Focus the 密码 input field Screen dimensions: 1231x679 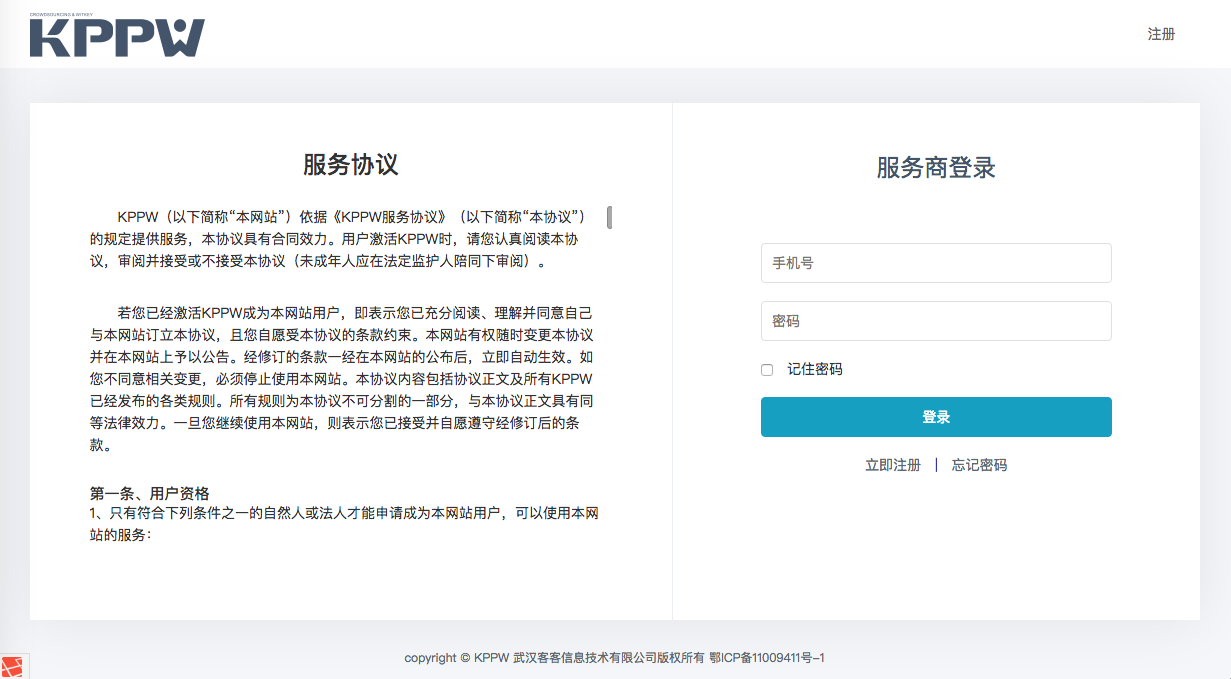tap(936, 321)
